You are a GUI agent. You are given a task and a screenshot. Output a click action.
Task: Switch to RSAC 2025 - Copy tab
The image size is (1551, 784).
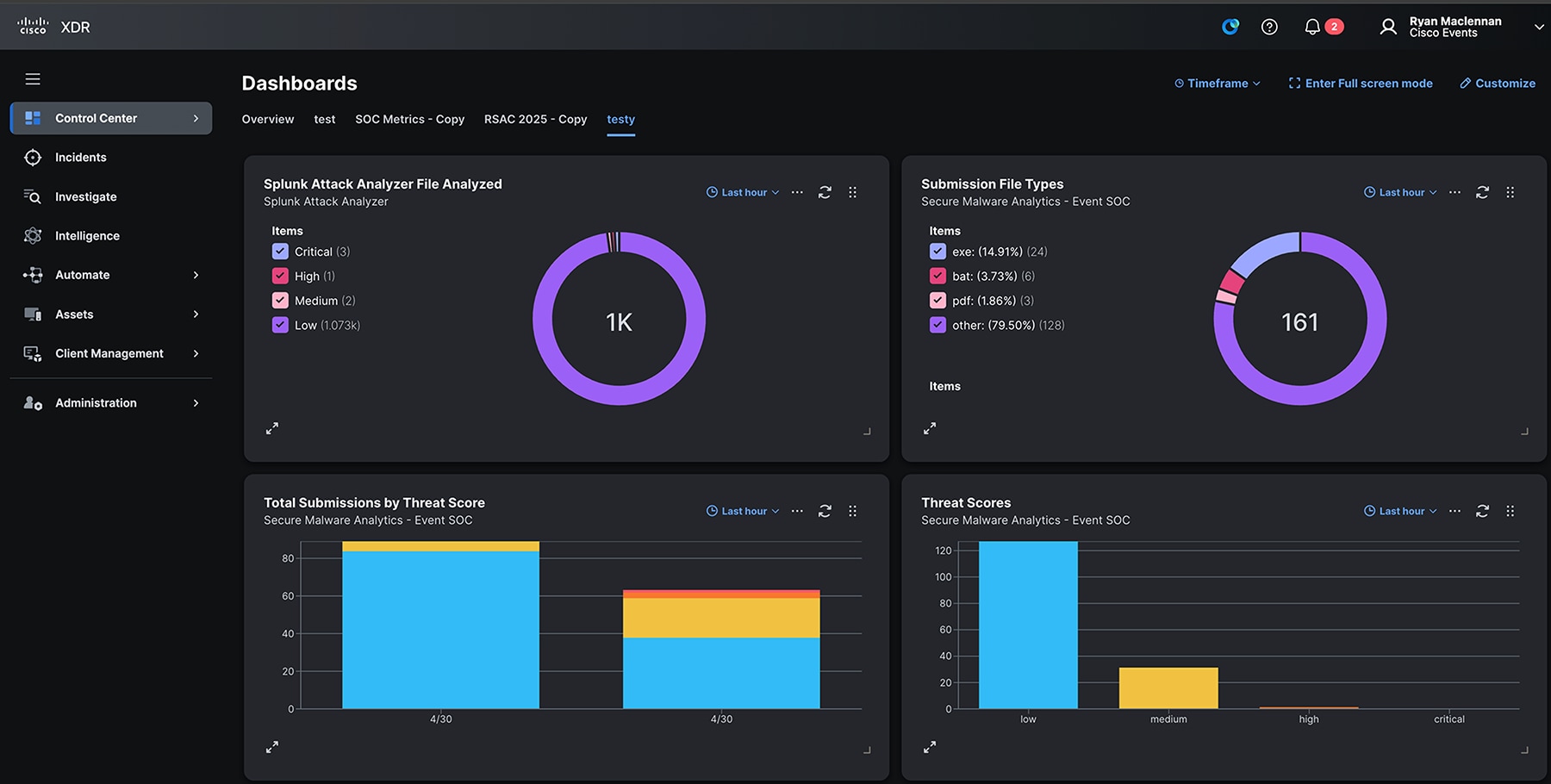[536, 119]
